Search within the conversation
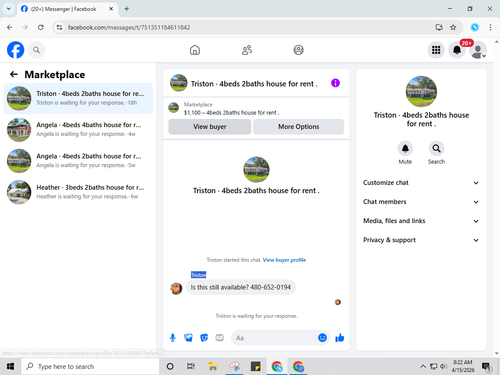 [436, 148]
